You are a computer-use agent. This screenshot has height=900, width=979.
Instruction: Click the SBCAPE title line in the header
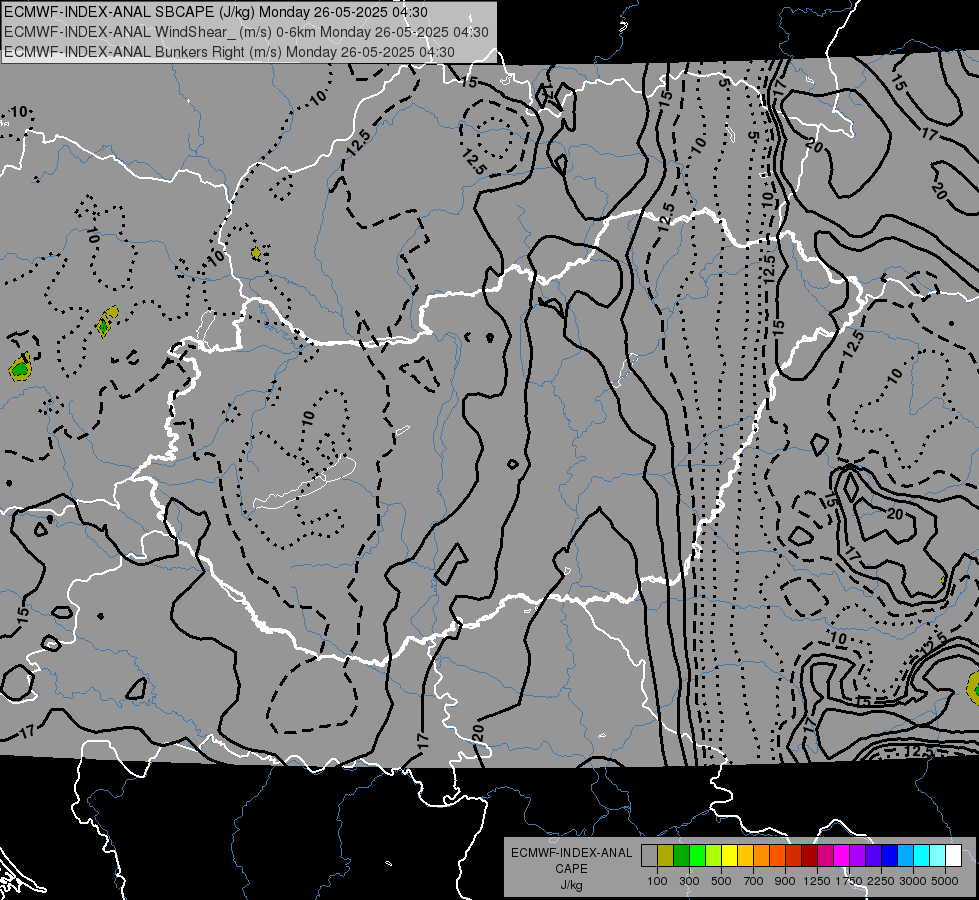coord(216,12)
